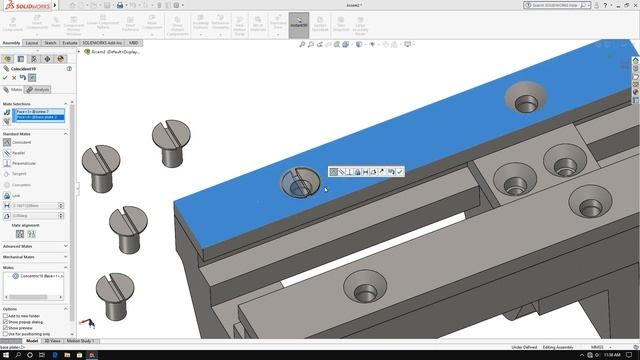Click Perpendicular in the mate popup toolbar
Viewport: 640px width, 360px height.
(x=349, y=172)
